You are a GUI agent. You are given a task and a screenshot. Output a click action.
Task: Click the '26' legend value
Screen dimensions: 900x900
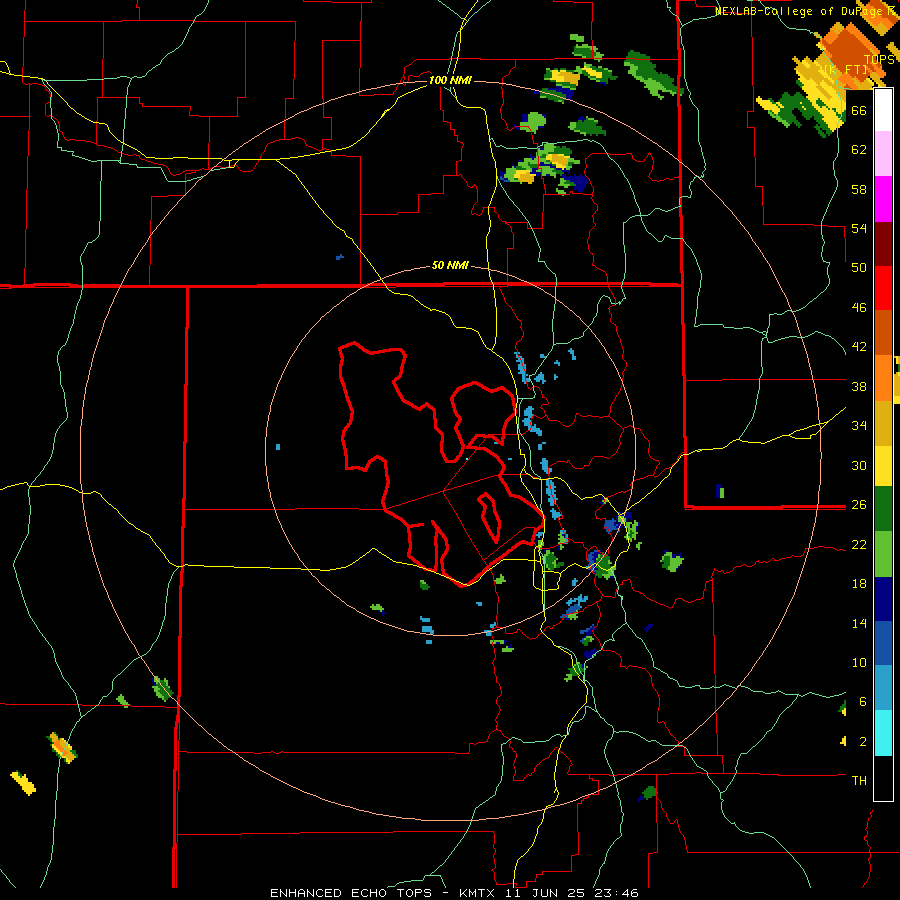click(x=859, y=505)
